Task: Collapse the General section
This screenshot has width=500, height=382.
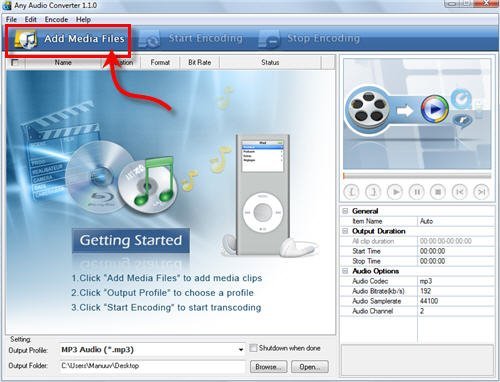Action: pyautogui.click(x=345, y=211)
